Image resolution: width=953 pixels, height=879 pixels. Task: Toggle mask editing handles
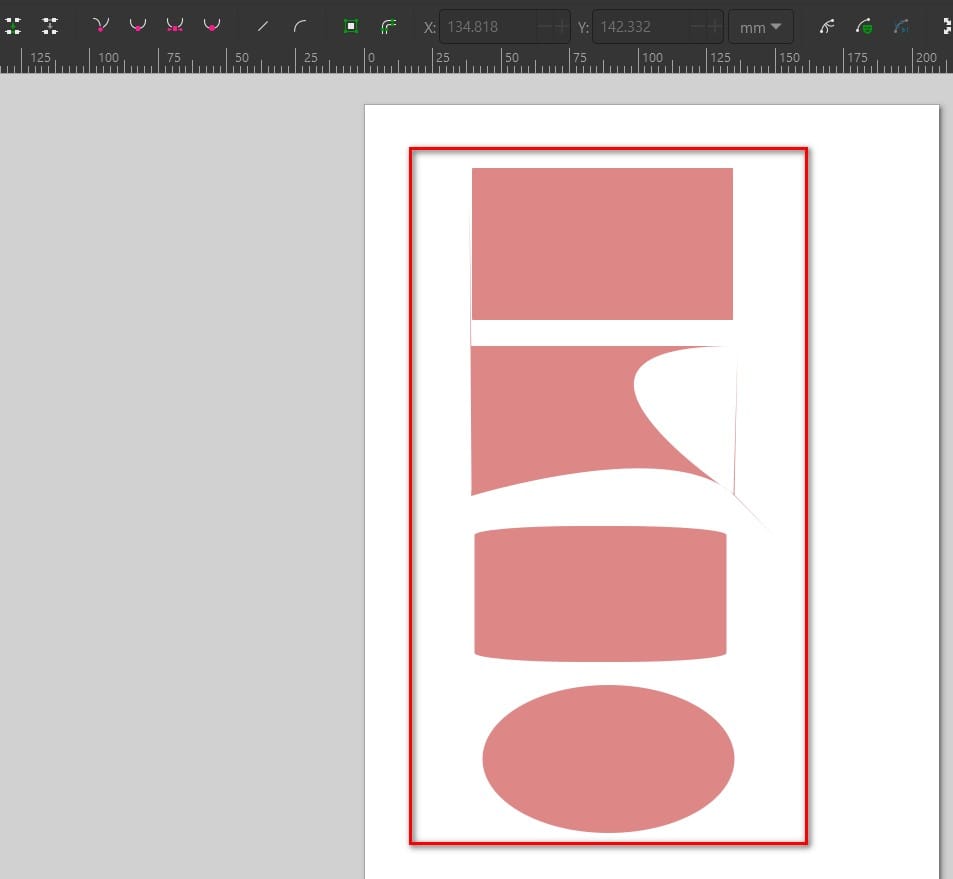coord(902,26)
